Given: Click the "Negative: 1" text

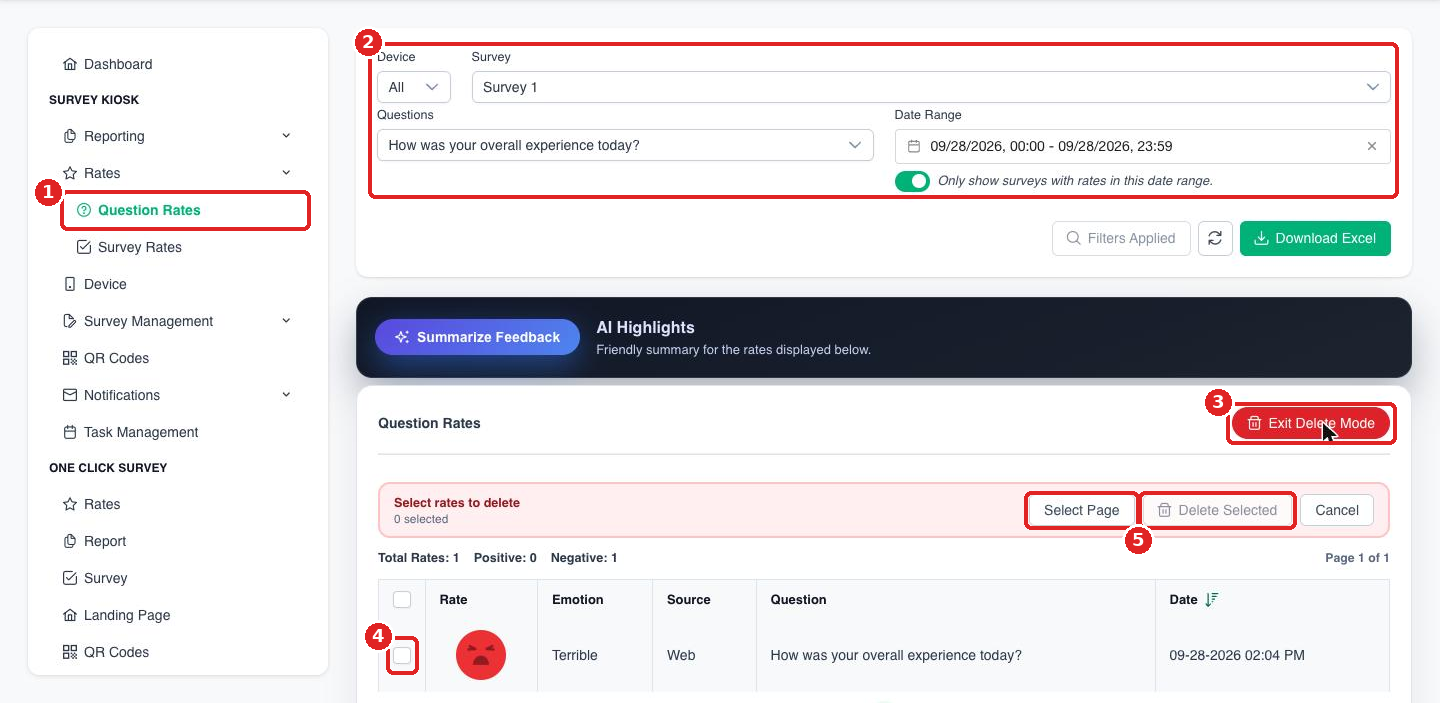Looking at the screenshot, I should click(x=584, y=558).
